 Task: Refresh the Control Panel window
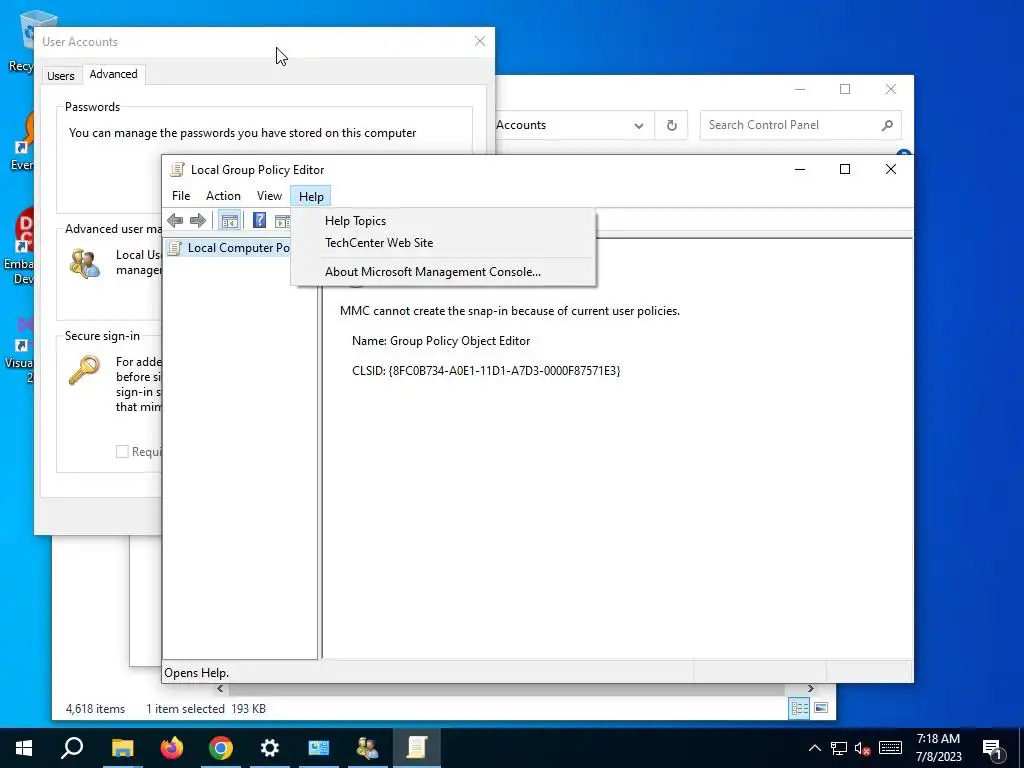click(671, 125)
